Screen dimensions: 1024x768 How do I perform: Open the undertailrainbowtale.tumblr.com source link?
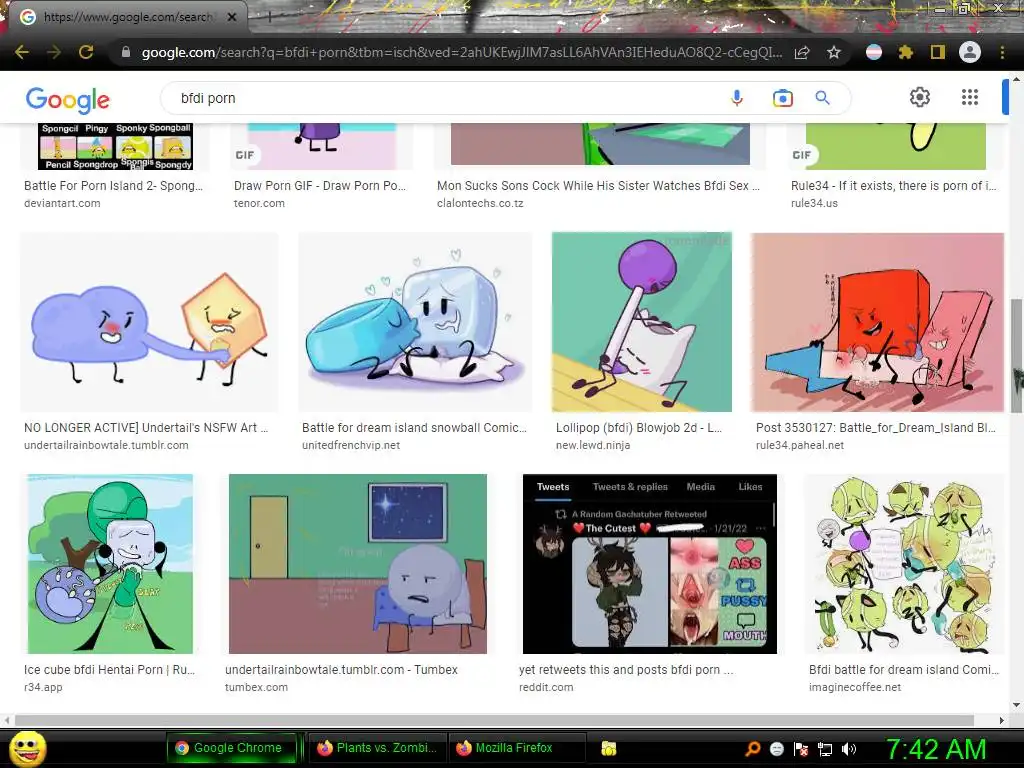coord(106,445)
